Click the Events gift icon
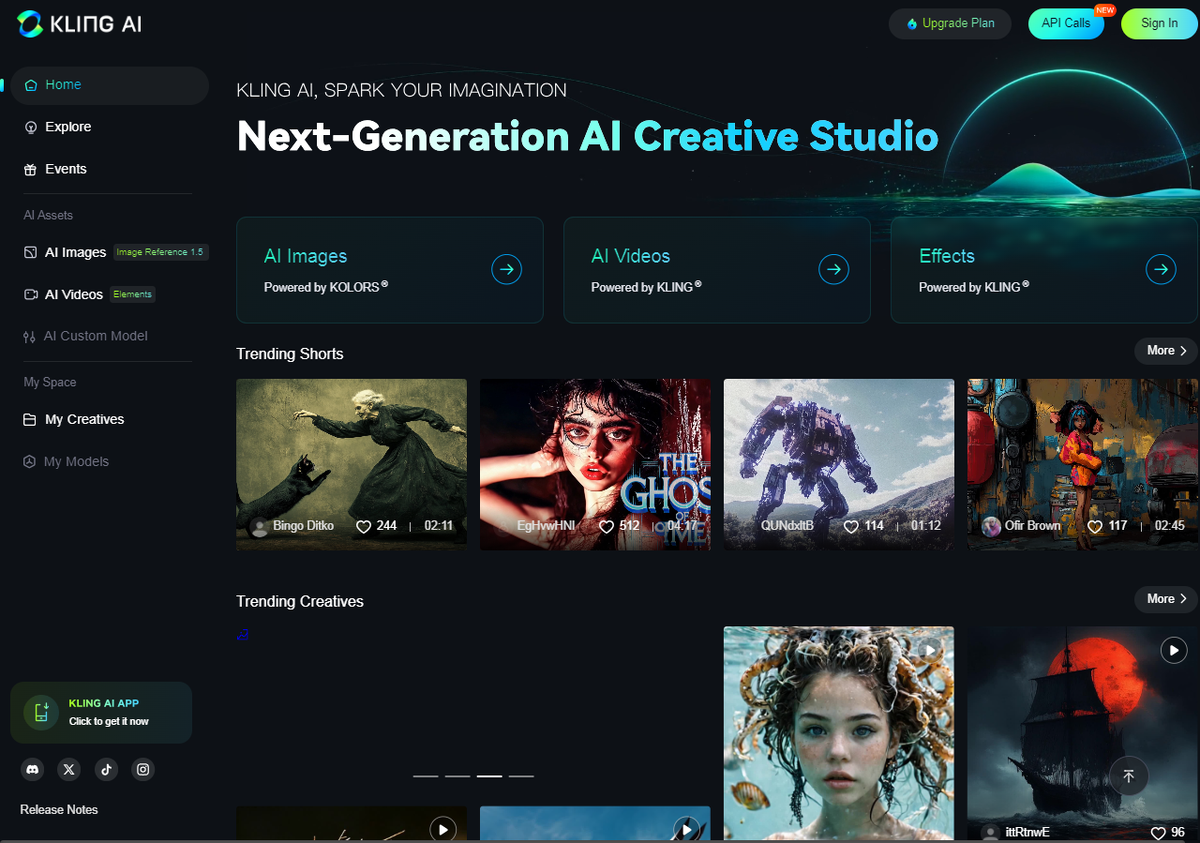Viewport: 1200px width, 843px height. tap(31, 169)
